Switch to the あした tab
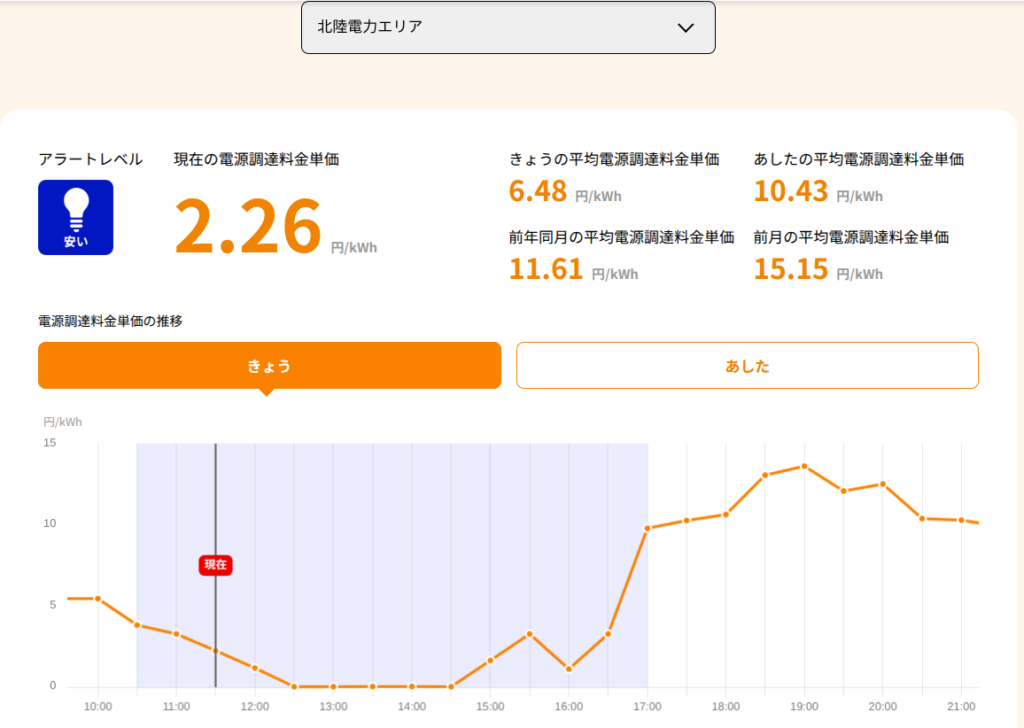 pos(747,366)
